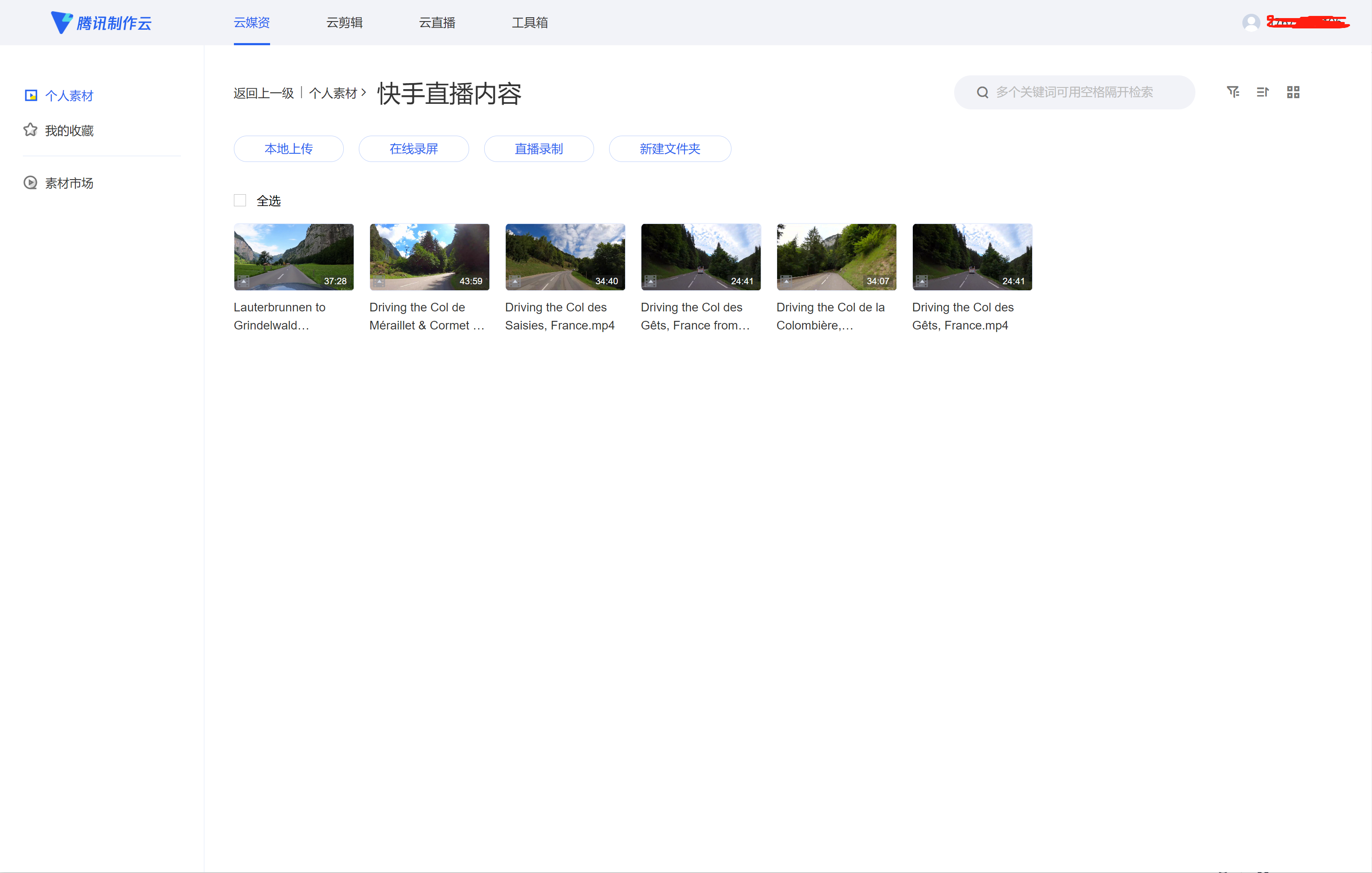Screen dimensions: 1372x873
Task: Click 在线录屏 button
Action: tap(414, 149)
